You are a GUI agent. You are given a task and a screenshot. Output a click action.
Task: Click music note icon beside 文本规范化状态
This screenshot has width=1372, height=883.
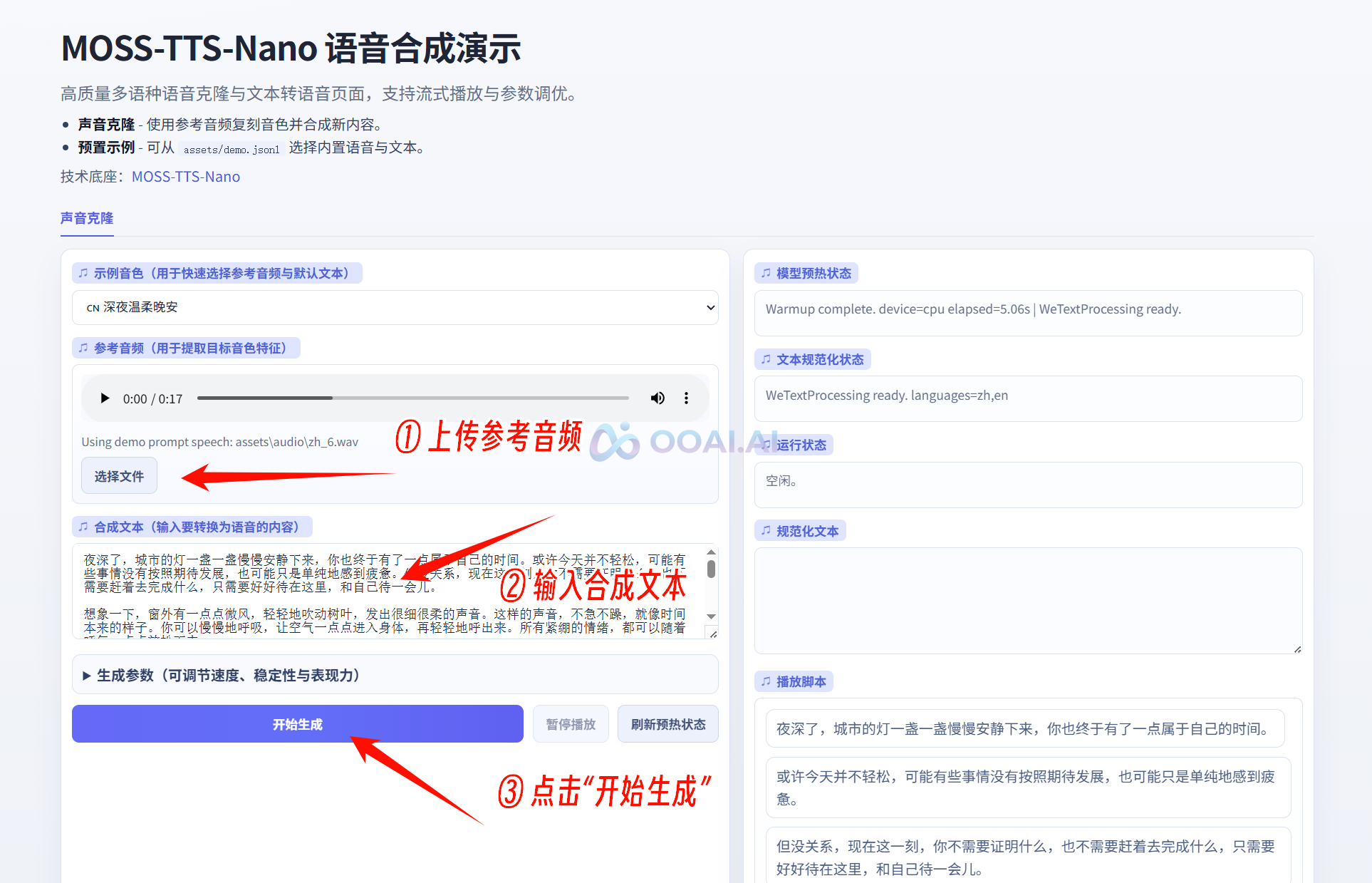(766, 359)
